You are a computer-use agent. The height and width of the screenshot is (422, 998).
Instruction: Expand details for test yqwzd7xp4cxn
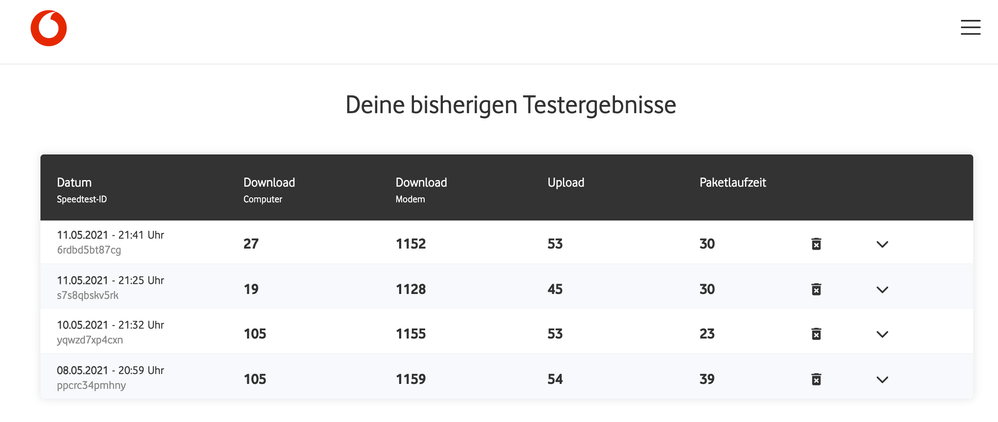[x=882, y=334]
